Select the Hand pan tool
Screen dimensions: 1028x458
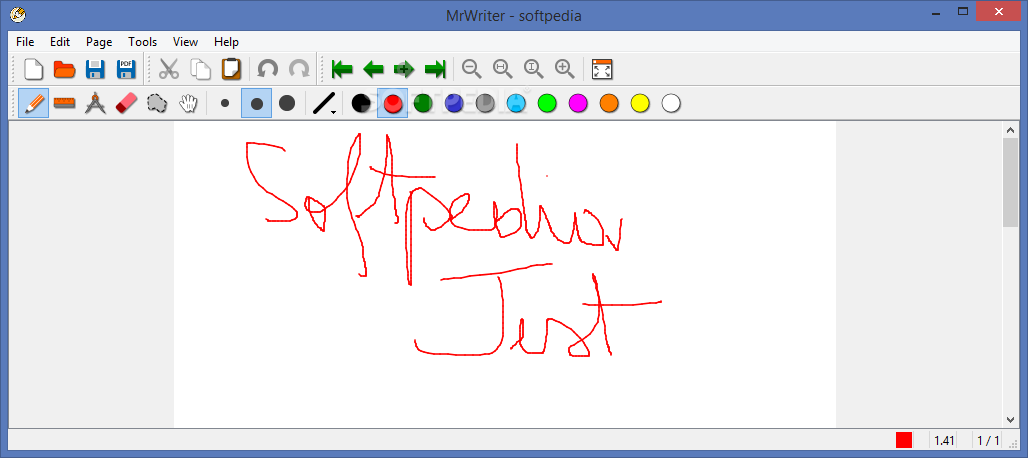tap(188, 103)
